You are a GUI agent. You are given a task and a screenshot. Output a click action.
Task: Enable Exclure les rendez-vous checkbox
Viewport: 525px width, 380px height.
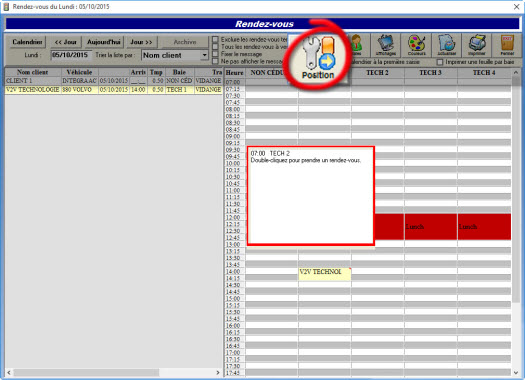point(215,40)
